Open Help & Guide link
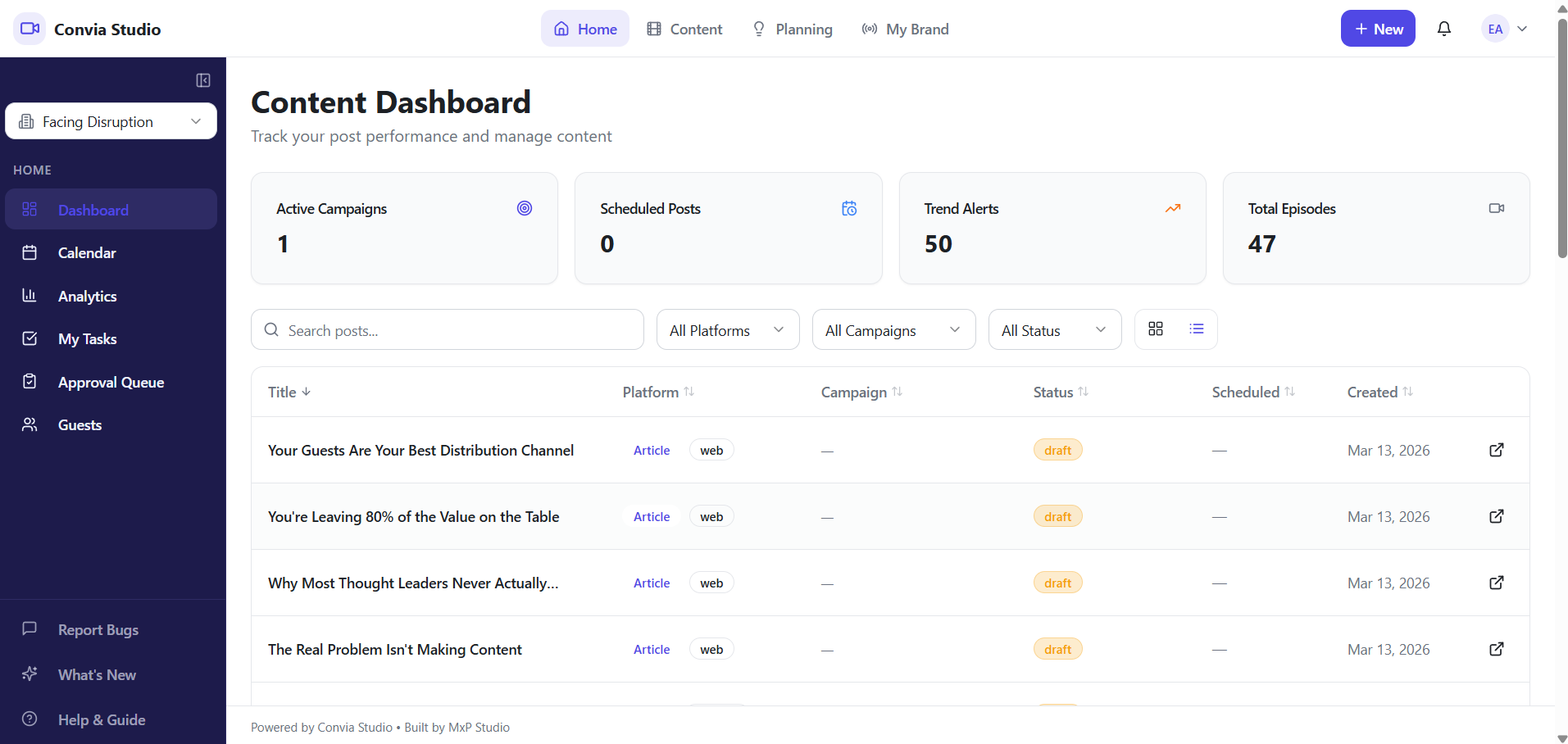1568x744 pixels. [102, 719]
